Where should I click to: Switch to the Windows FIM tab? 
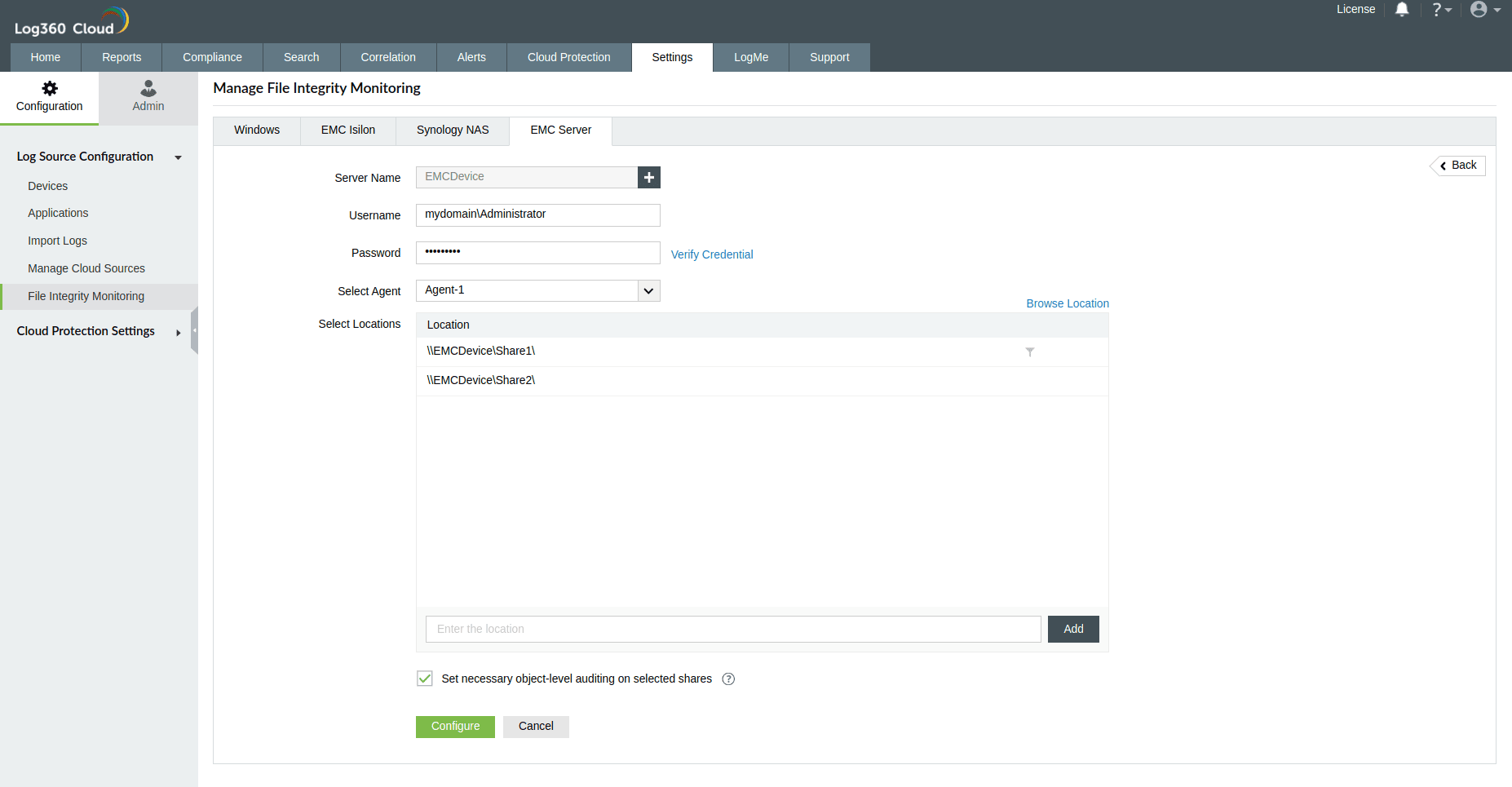click(257, 130)
